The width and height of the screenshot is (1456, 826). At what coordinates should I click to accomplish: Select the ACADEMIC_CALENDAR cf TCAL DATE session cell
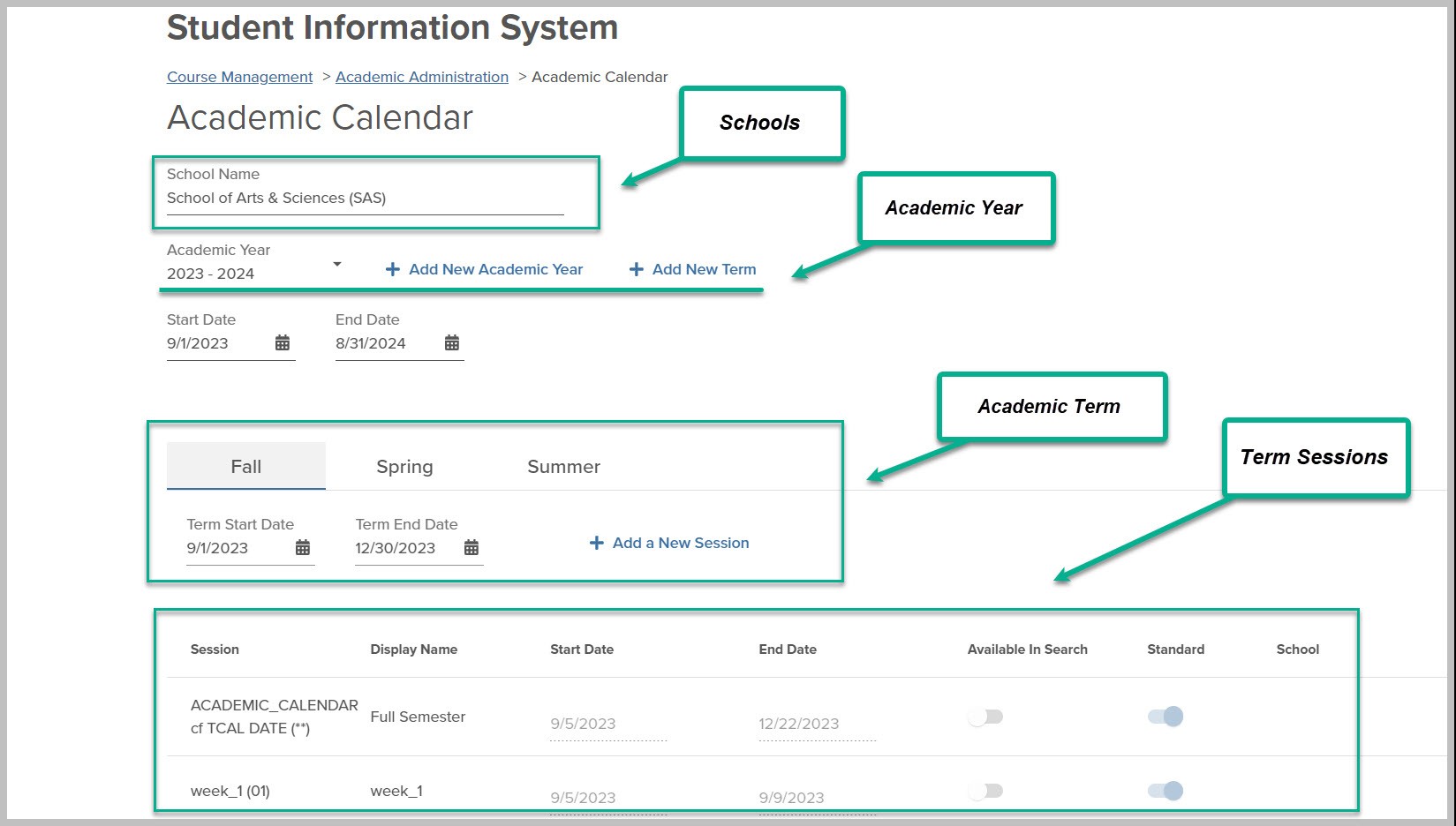coord(275,717)
